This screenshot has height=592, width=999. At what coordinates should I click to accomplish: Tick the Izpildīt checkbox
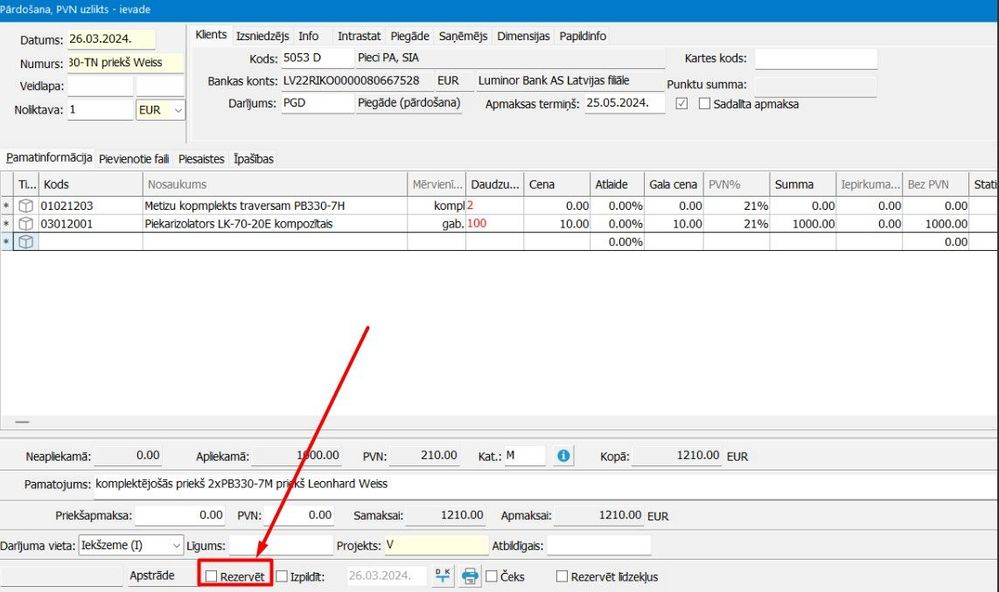coord(282,577)
